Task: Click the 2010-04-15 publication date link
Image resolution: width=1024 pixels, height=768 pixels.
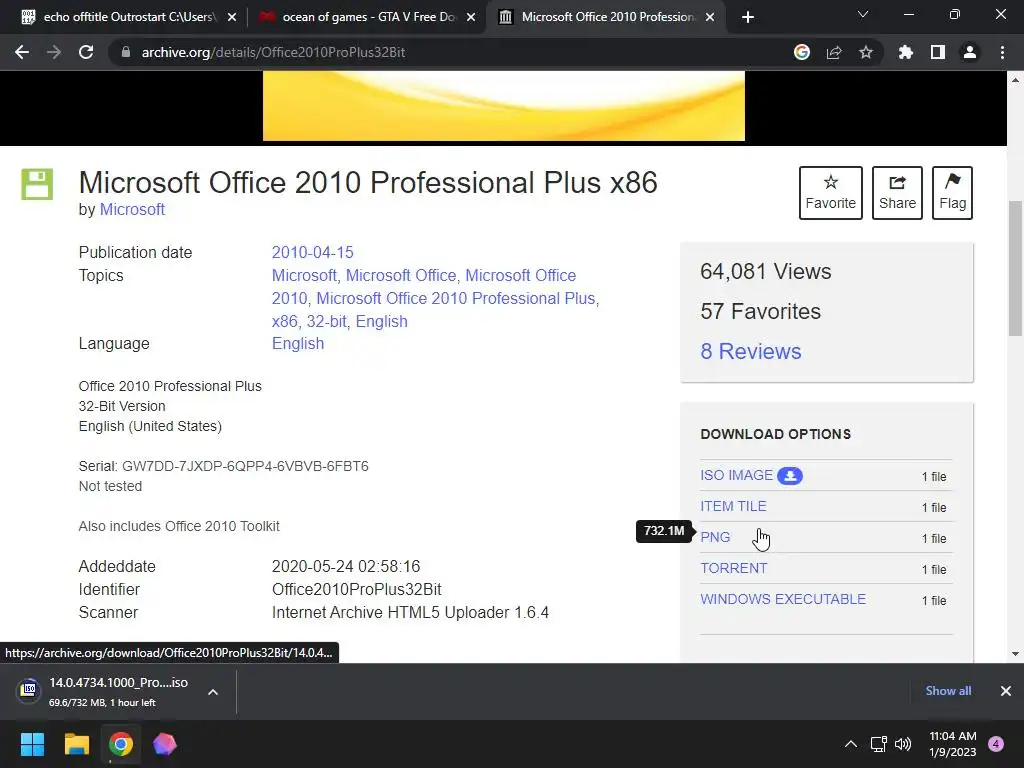Action: coord(312,252)
